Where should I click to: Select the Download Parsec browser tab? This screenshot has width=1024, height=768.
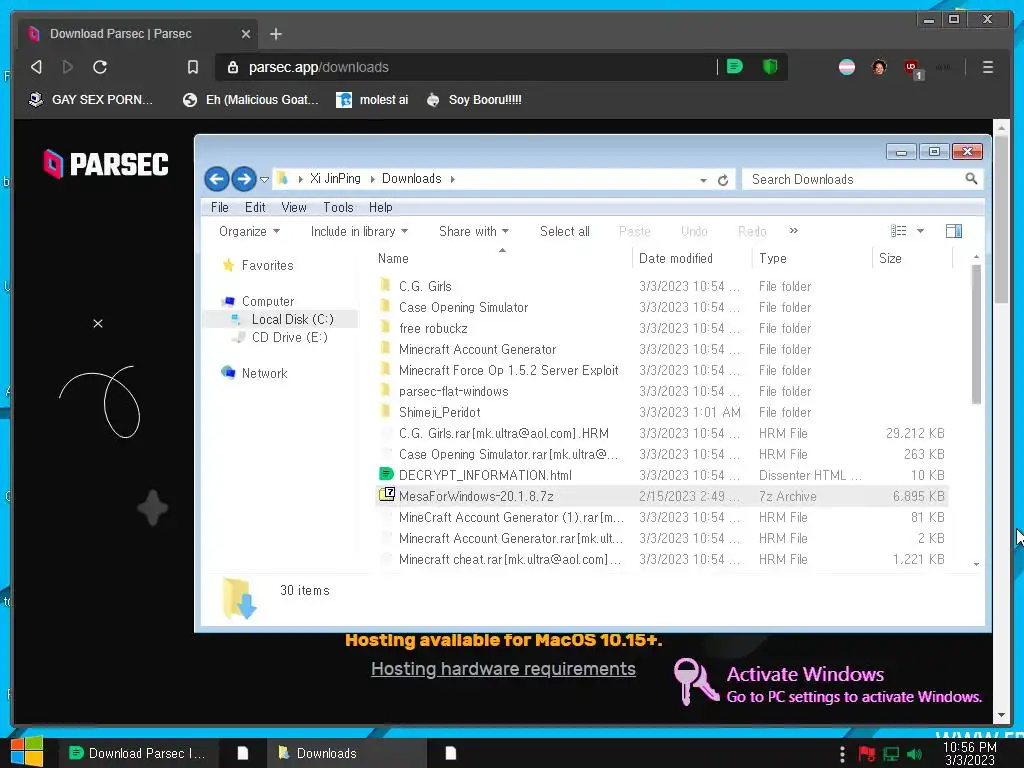coord(137,34)
